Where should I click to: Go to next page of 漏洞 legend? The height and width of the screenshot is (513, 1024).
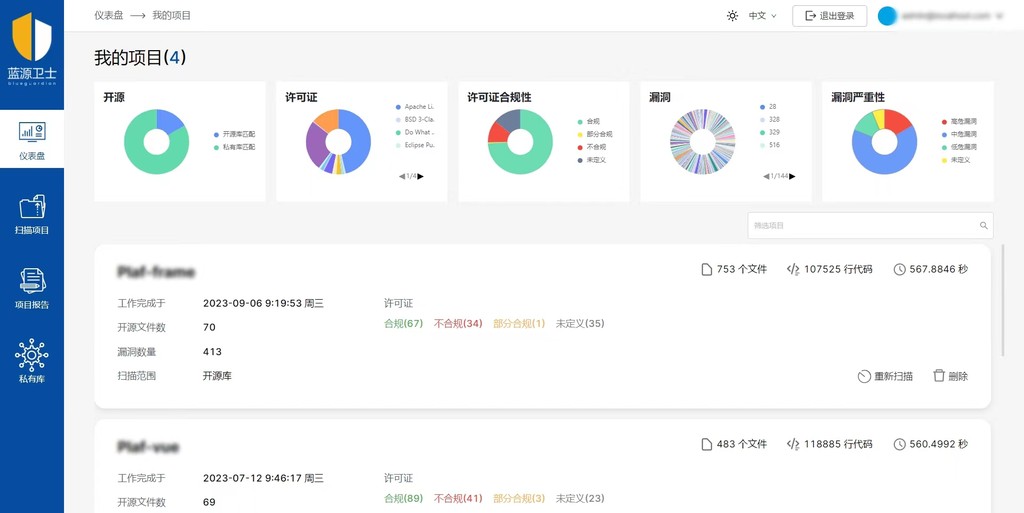tap(794, 176)
